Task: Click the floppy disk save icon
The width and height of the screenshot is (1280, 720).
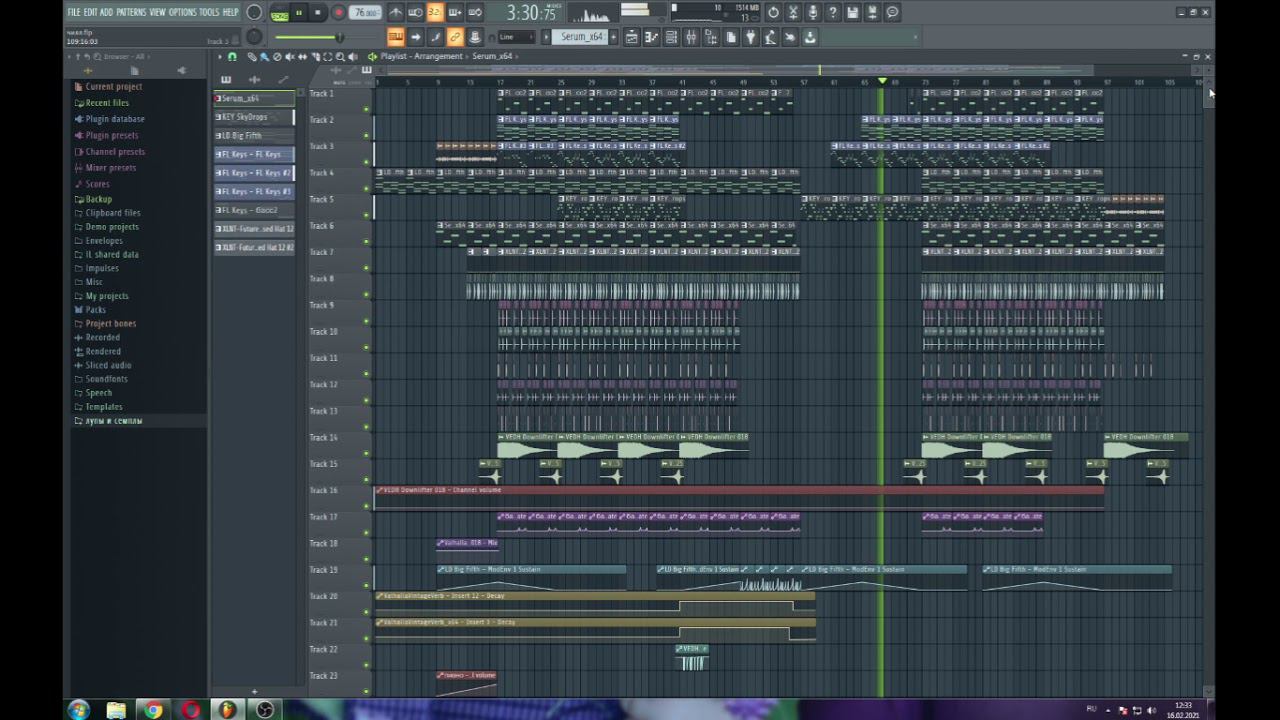Action: (852, 12)
